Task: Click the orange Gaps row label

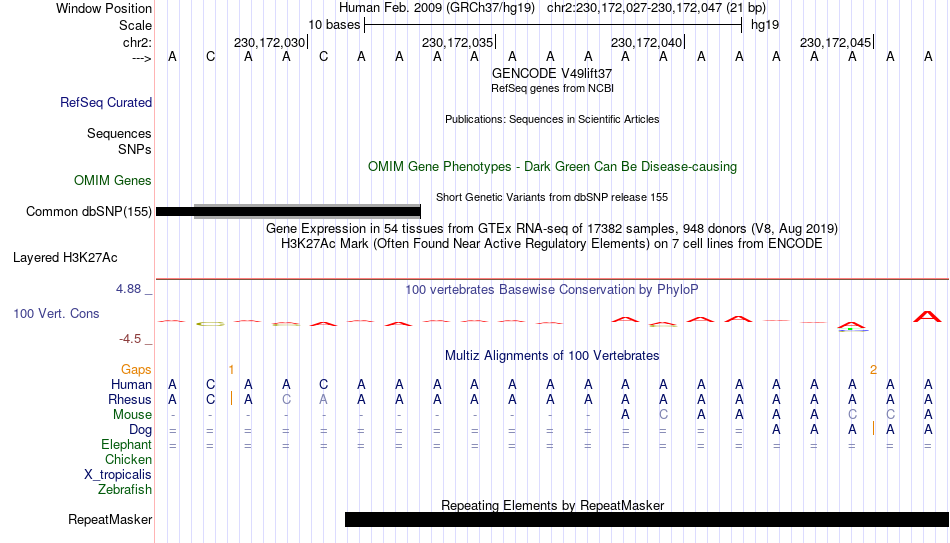Action: coord(136,370)
